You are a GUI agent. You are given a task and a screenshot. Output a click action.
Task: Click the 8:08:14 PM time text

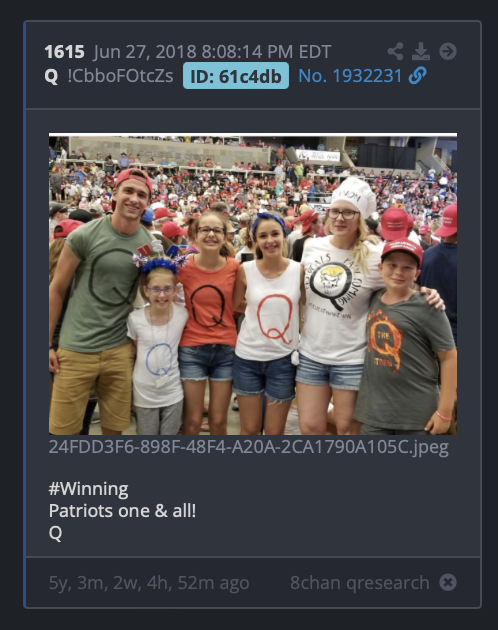tap(248, 52)
